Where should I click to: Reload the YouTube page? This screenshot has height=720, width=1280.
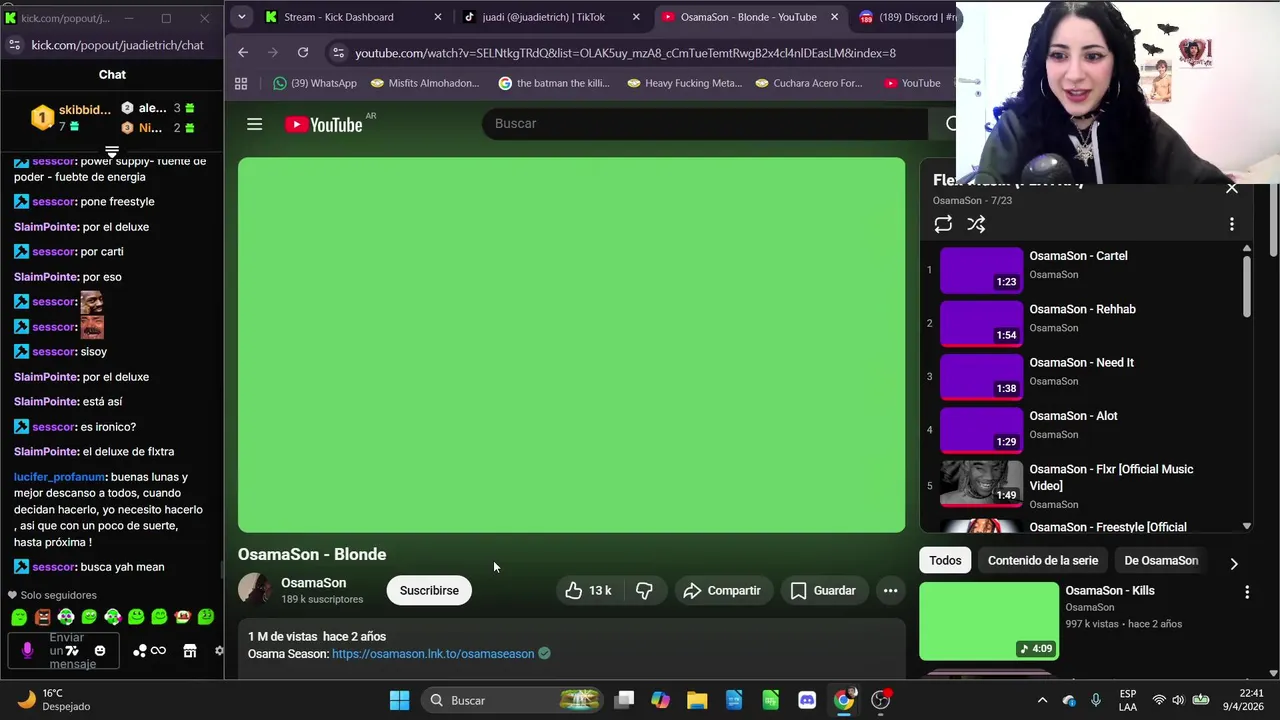(303, 52)
